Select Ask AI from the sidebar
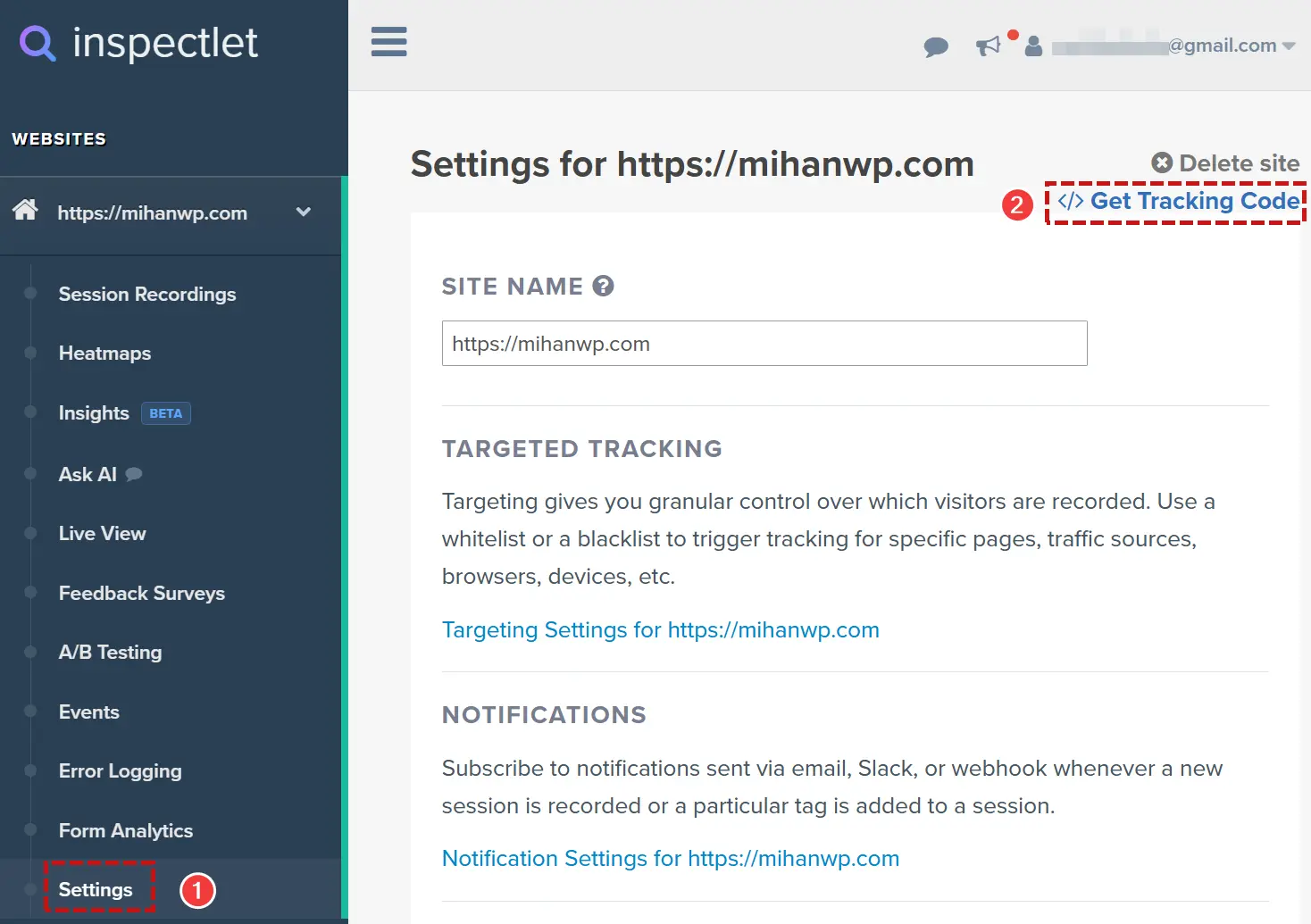The width and height of the screenshot is (1311, 924). pyautogui.click(x=88, y=474)
